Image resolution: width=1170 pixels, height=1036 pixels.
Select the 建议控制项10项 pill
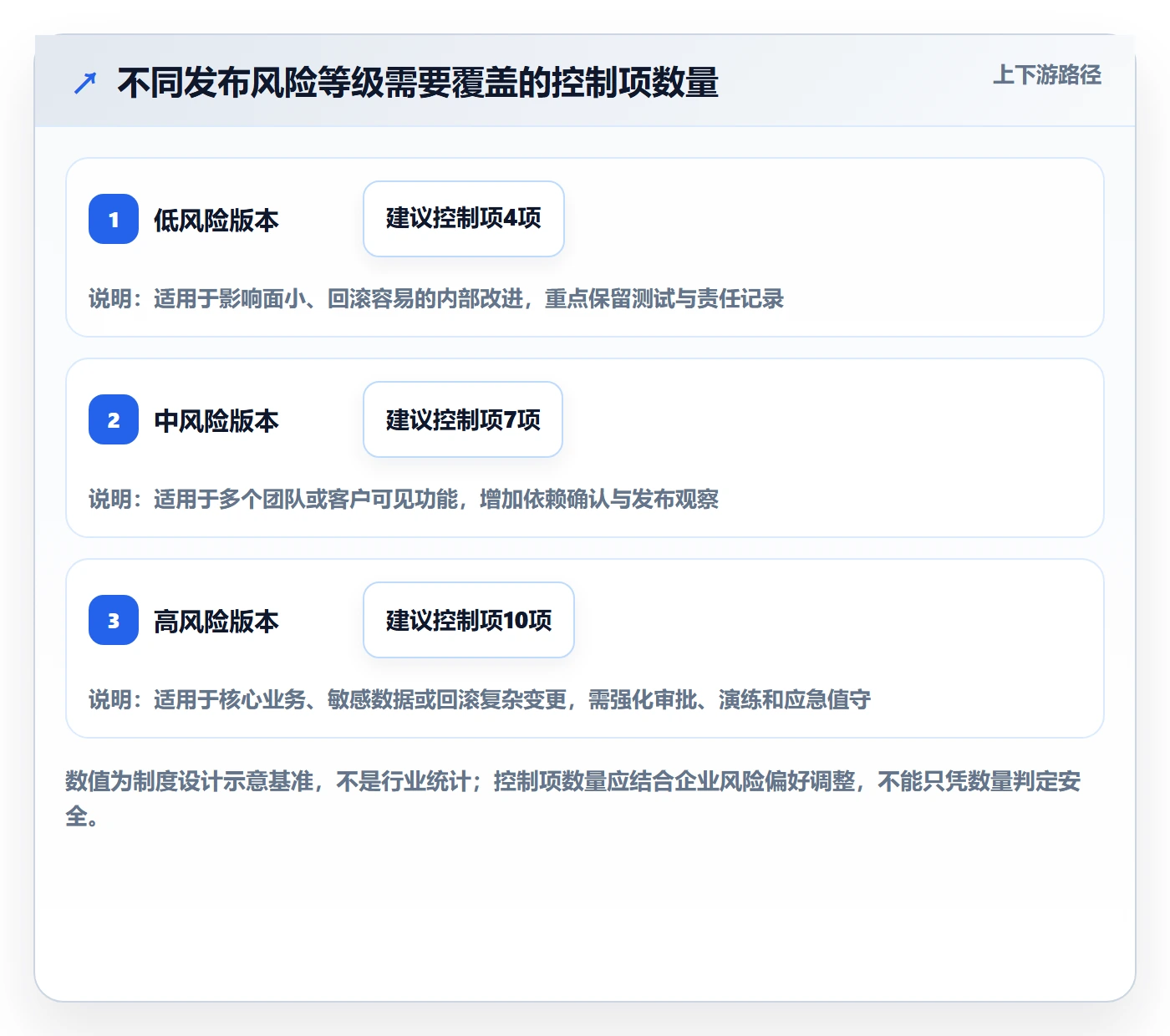point(469,620)
